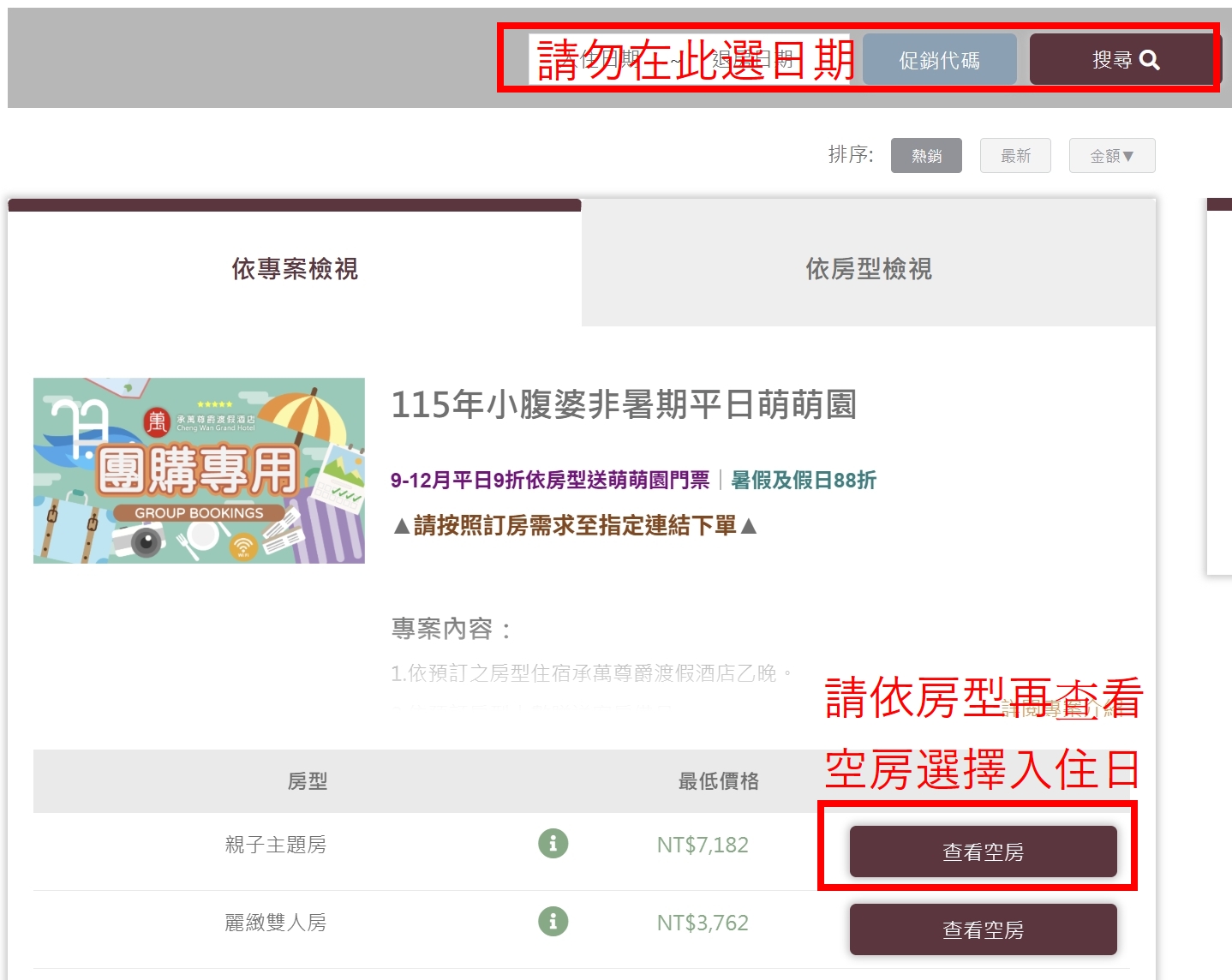Show info icon for 親子主題房
The width and height of the screenshot is (1232, 980).
[553, 843]
